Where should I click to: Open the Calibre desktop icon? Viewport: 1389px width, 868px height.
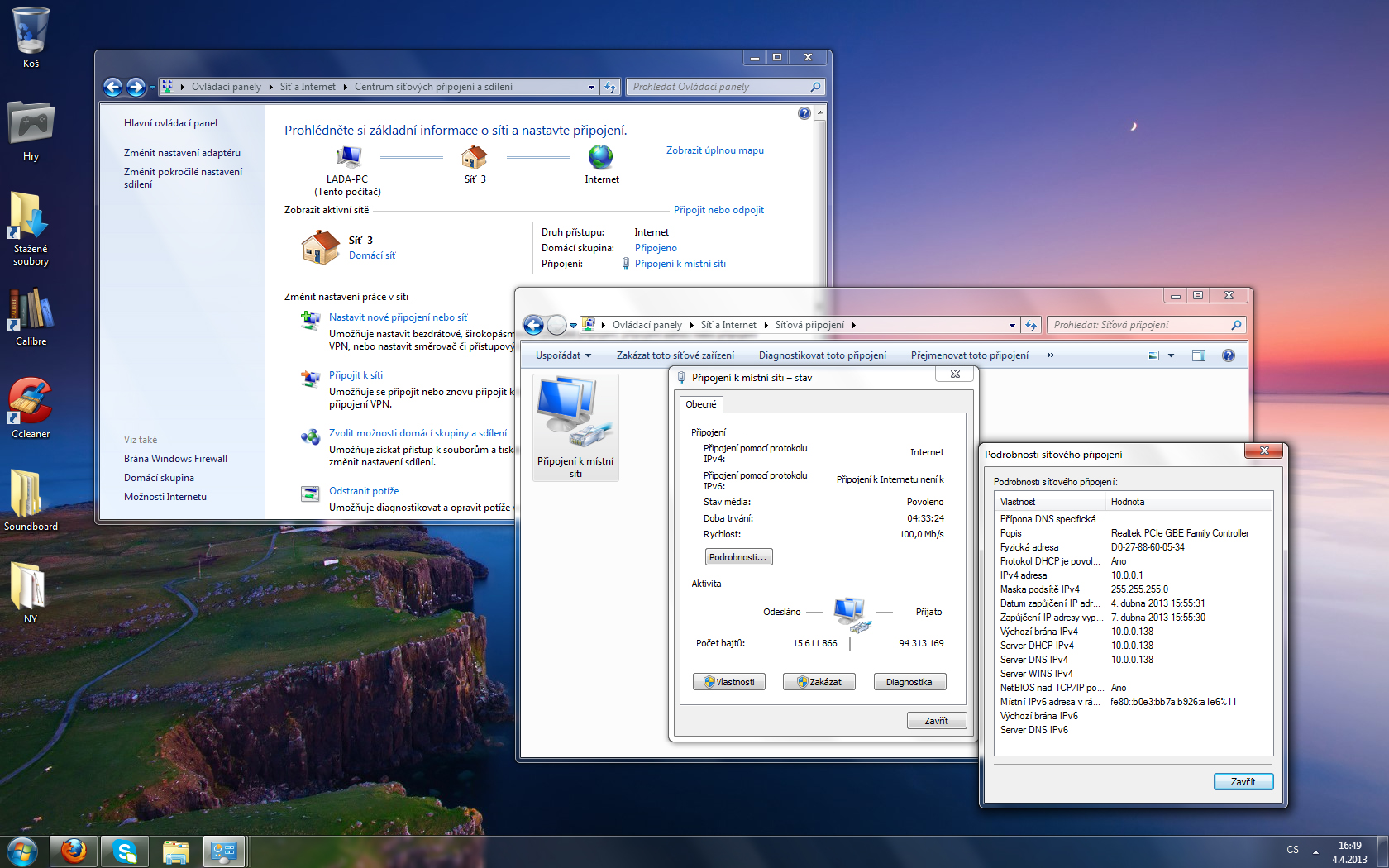point(31,314)
